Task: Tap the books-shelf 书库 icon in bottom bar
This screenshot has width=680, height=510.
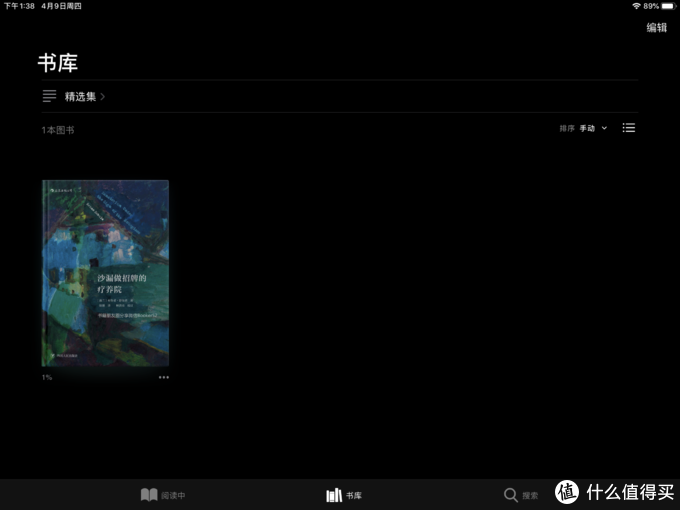Action: coord(334,495)
